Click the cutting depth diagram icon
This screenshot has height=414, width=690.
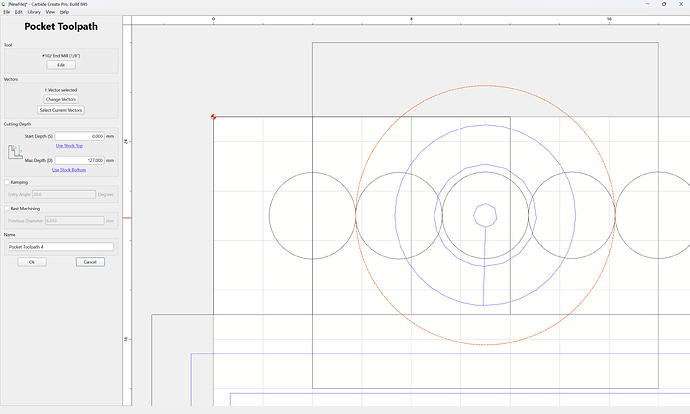(x=15, y=152)
